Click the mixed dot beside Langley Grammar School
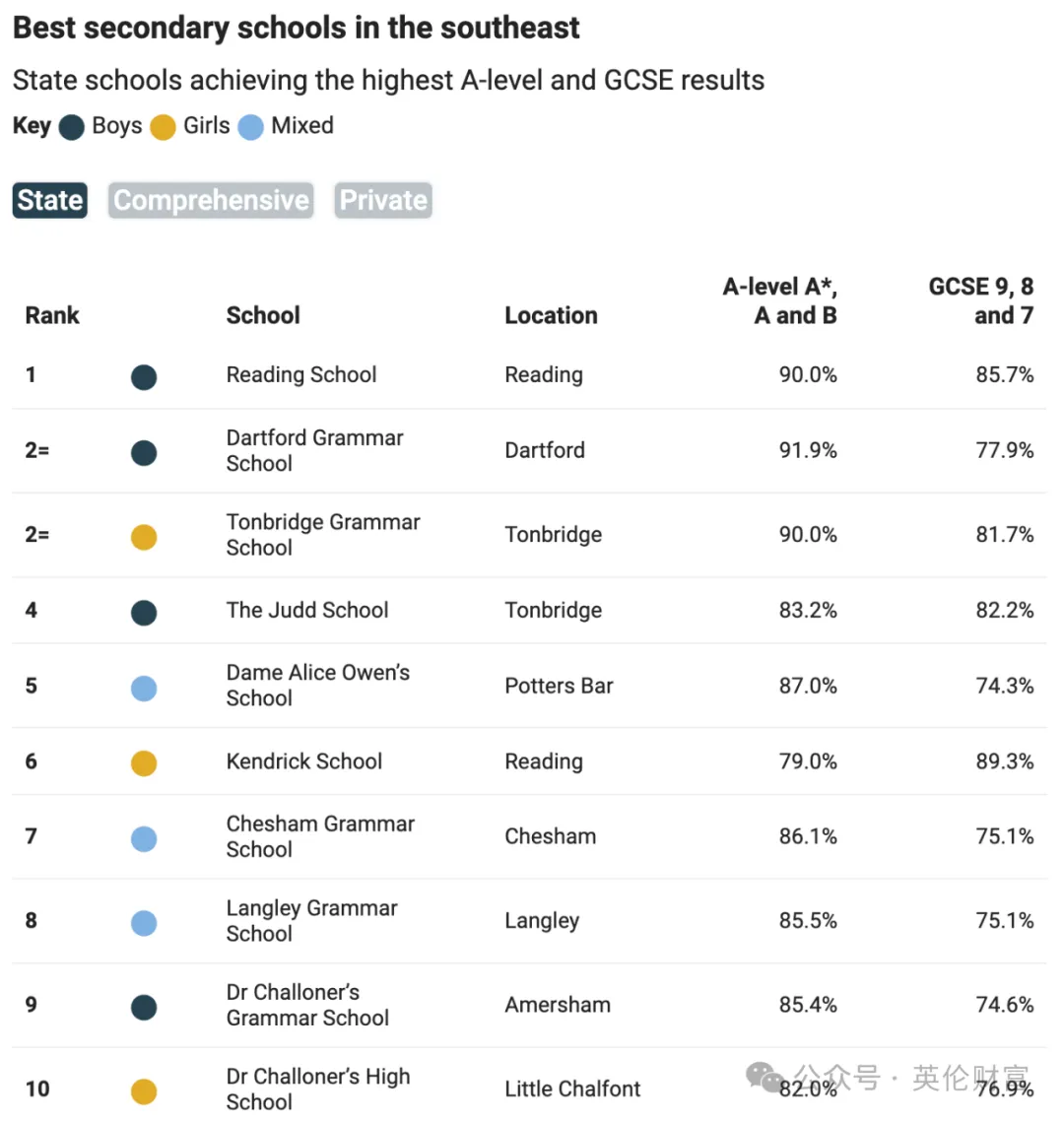The height and width of the screenshot is (1121, 1064). [144, 923]
